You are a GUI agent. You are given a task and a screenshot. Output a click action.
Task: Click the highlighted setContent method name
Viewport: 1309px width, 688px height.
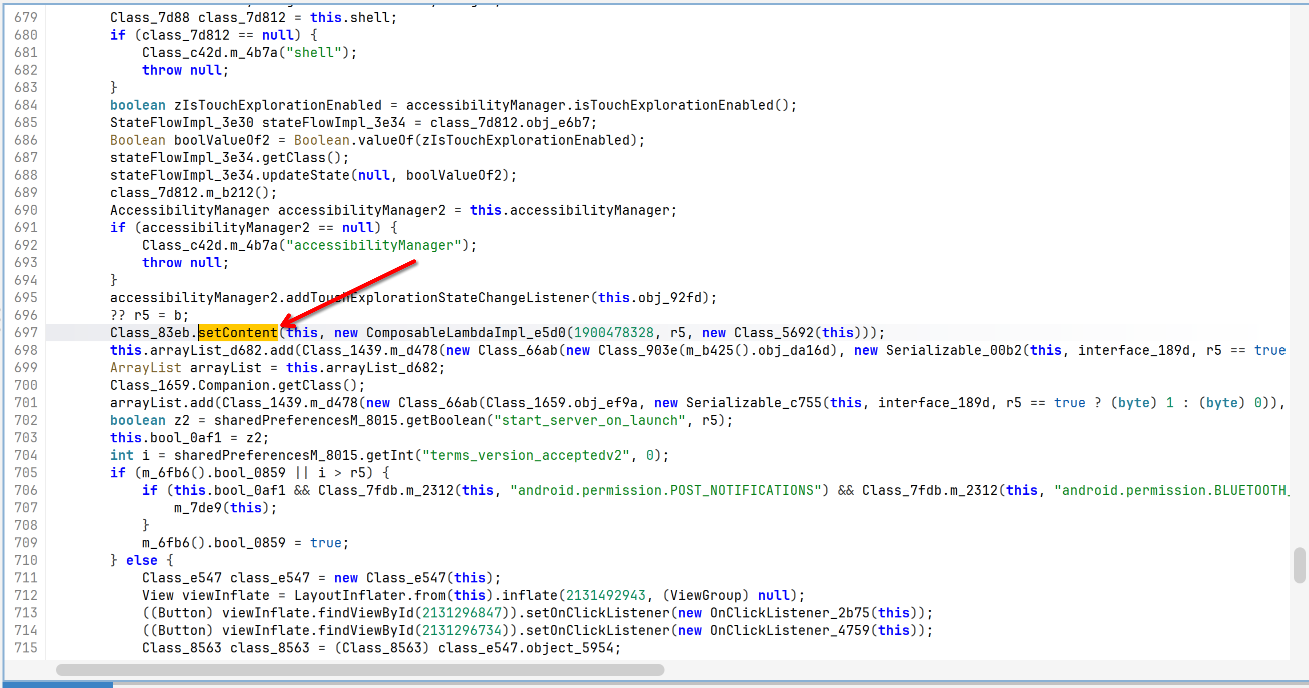point(238,332)
